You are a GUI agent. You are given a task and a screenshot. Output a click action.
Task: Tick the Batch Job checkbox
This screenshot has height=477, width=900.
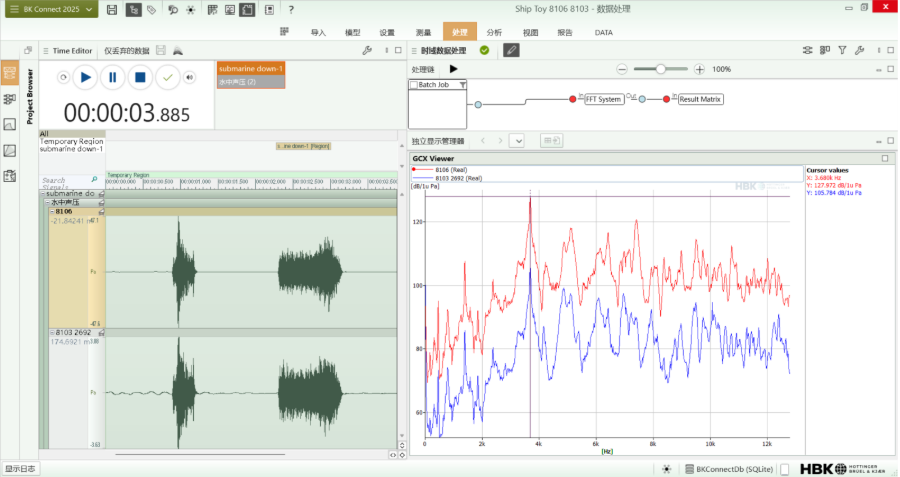pos(414,85)
